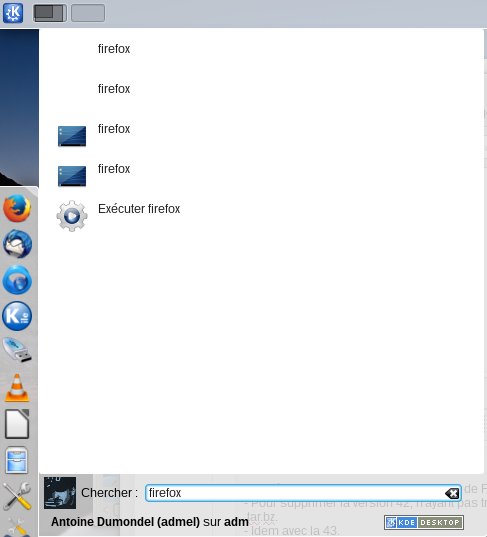This screenshot has width=487, height=537.
Task: Open the blue globe browser icon in dock
Action: tap(17, 280)
